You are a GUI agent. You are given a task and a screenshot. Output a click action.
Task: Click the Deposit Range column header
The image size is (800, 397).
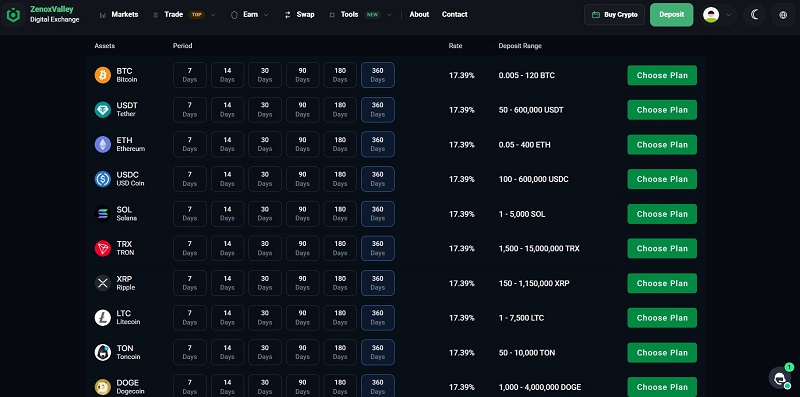coord(520,46)
